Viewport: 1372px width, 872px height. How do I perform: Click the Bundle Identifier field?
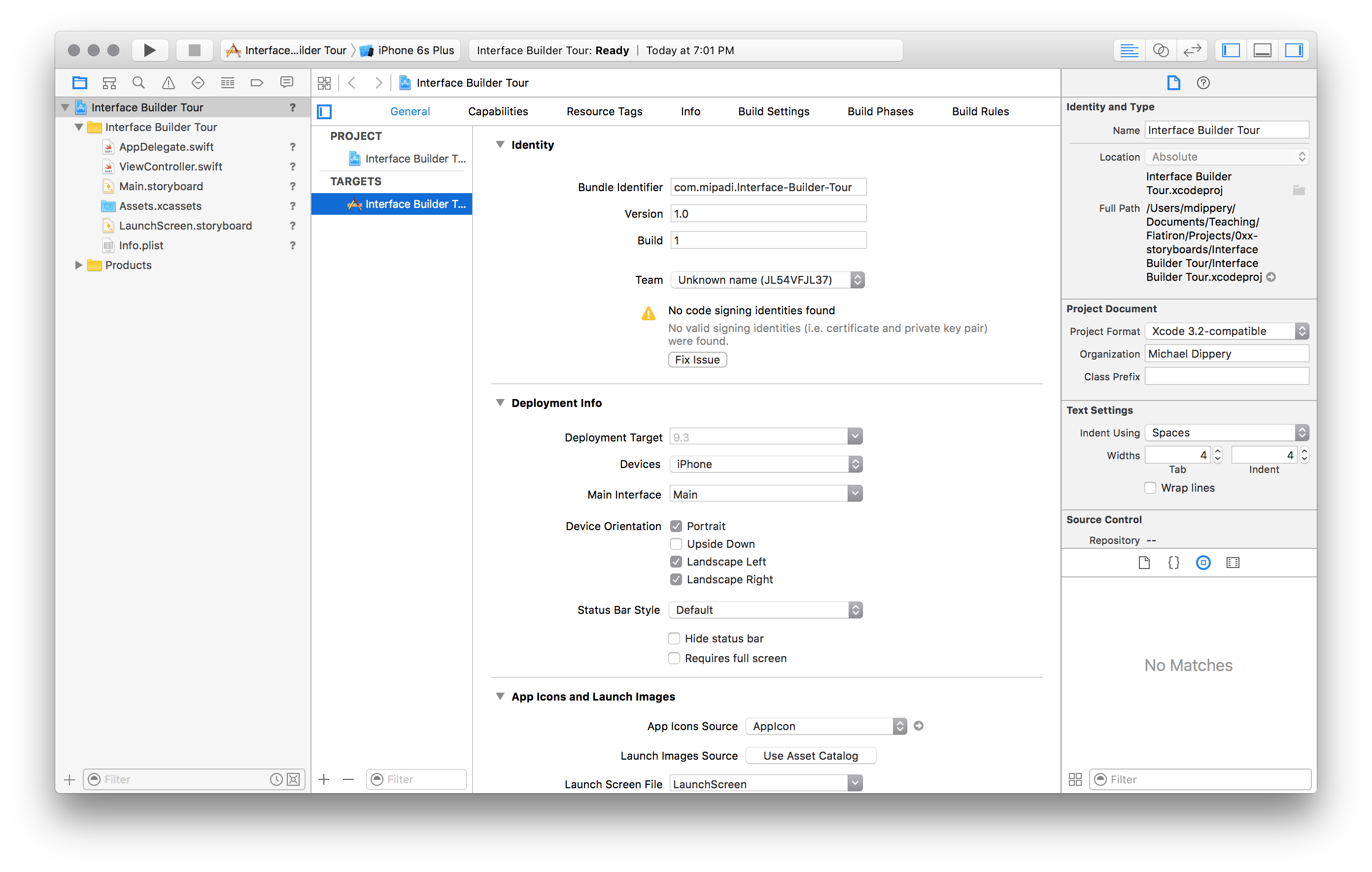coord(769,187)
